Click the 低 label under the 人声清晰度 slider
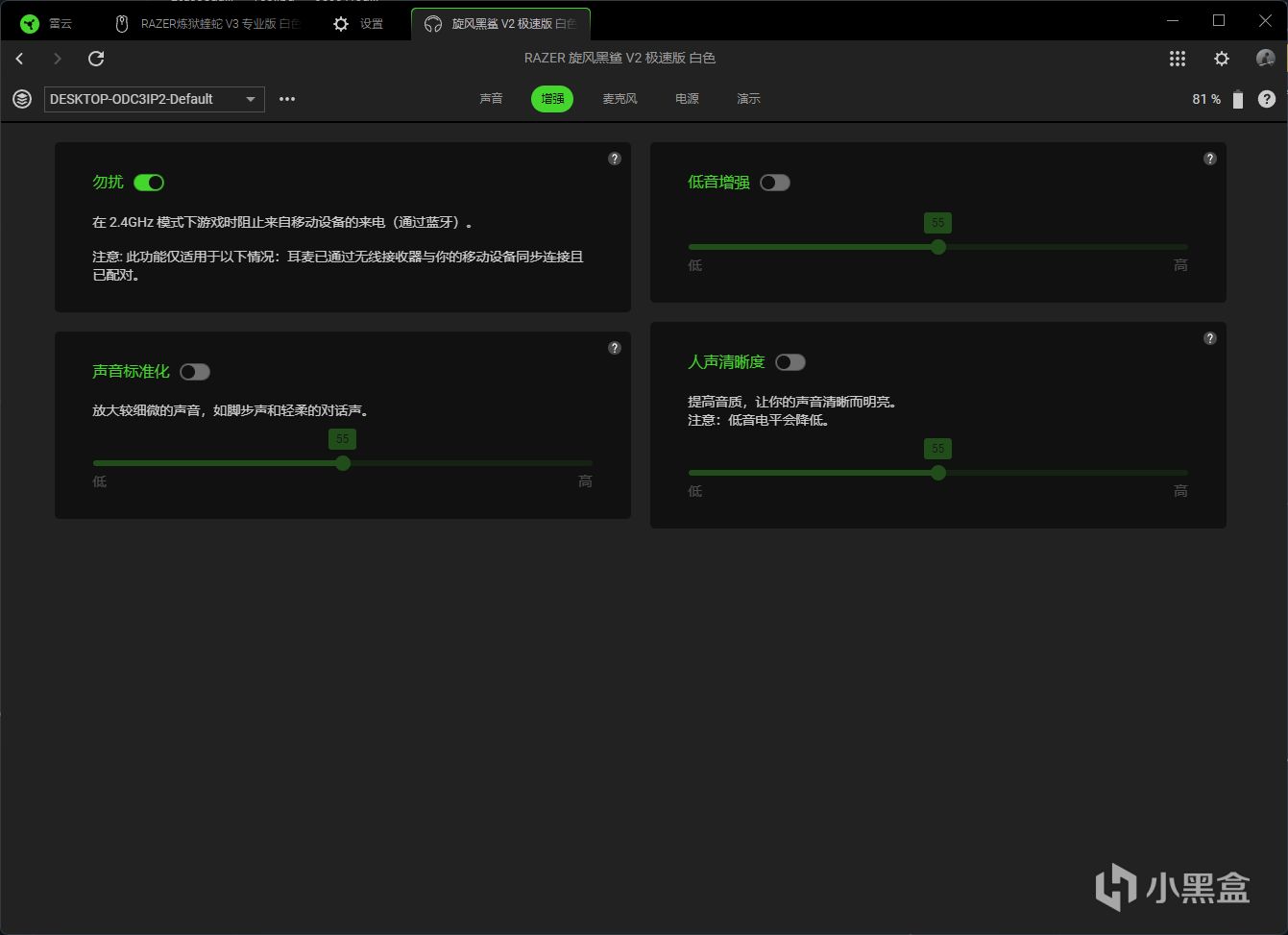The height and width of the screenshot is (935, 1288). pyautogui.click(x=695, y=491)
